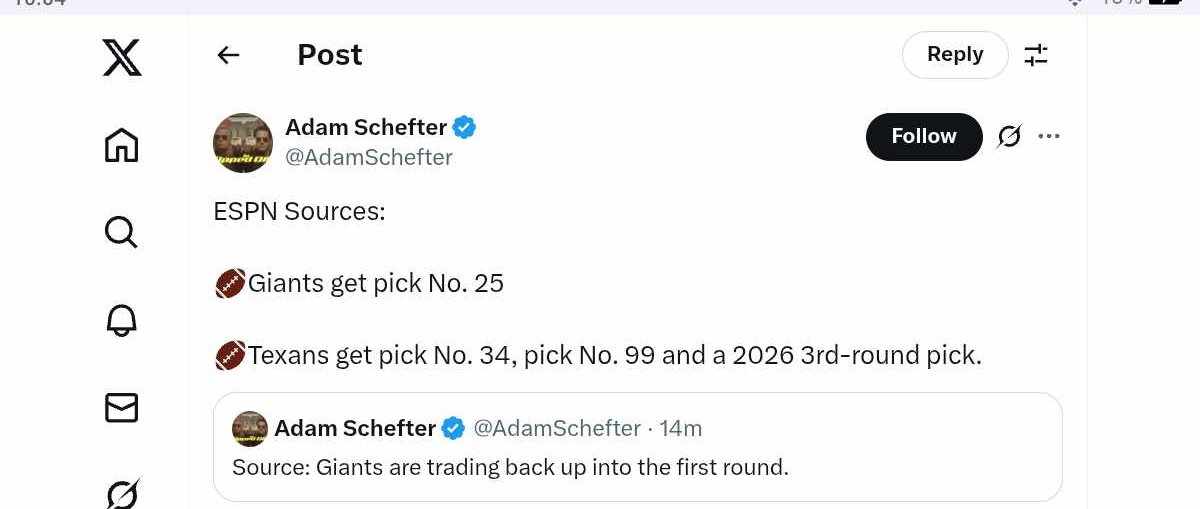Click the @AdamSchefter handle in quoted post
The image size is (1200, 509).
coord(557,428)
